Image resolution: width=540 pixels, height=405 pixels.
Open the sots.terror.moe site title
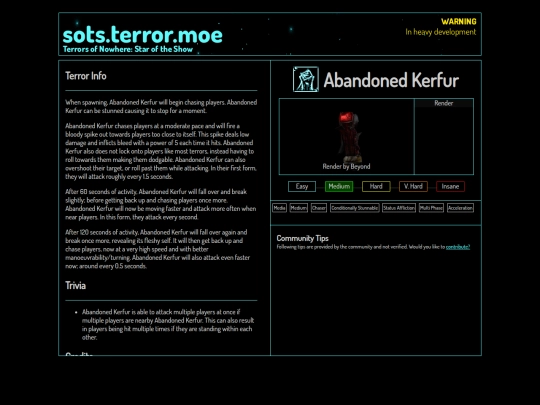click(x=143, y=35)
